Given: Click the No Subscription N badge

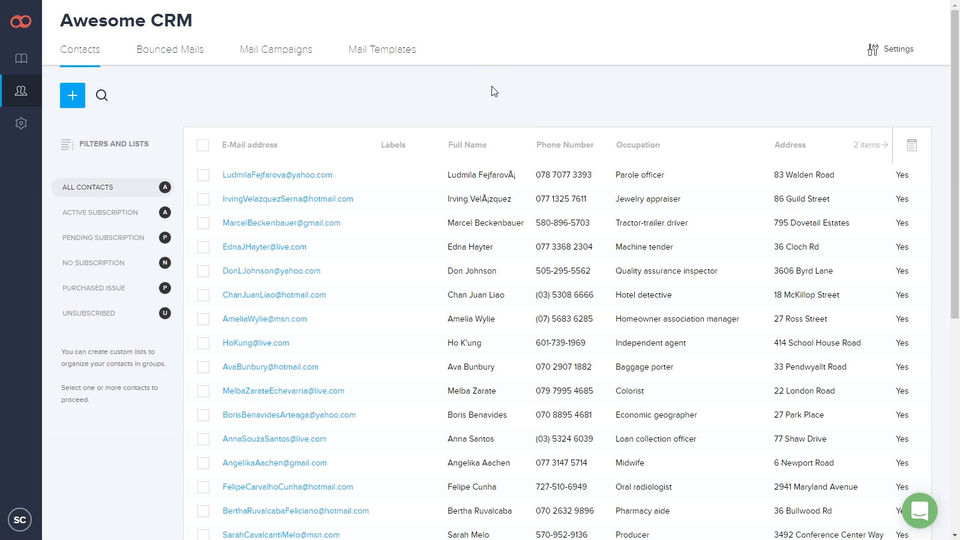Looking at the screenshot, I should click(165, 263).
